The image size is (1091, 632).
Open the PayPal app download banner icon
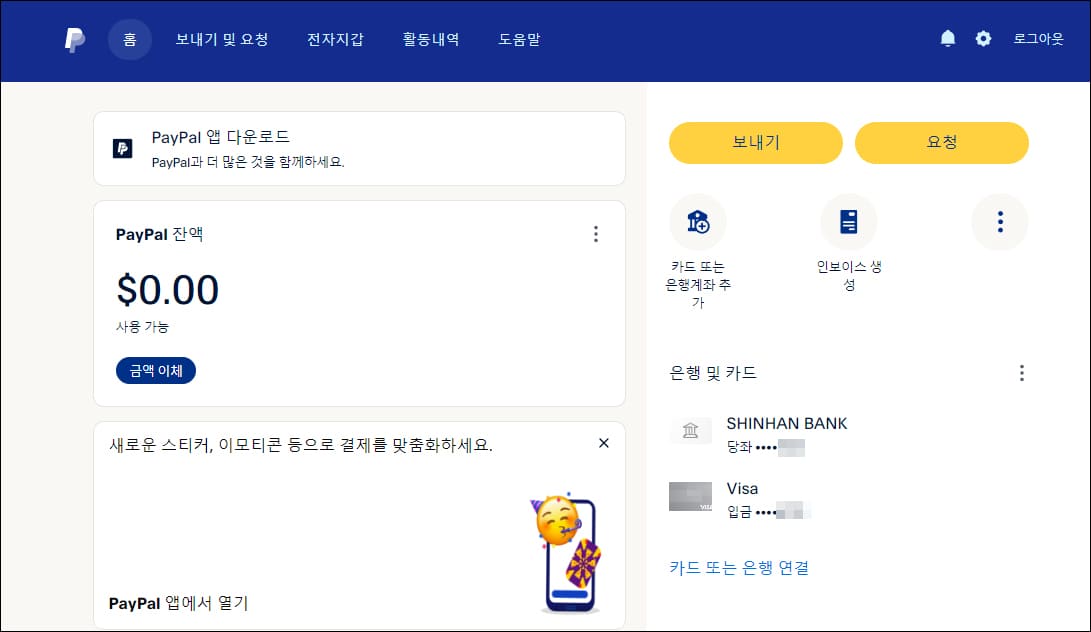tap(124, 148)
